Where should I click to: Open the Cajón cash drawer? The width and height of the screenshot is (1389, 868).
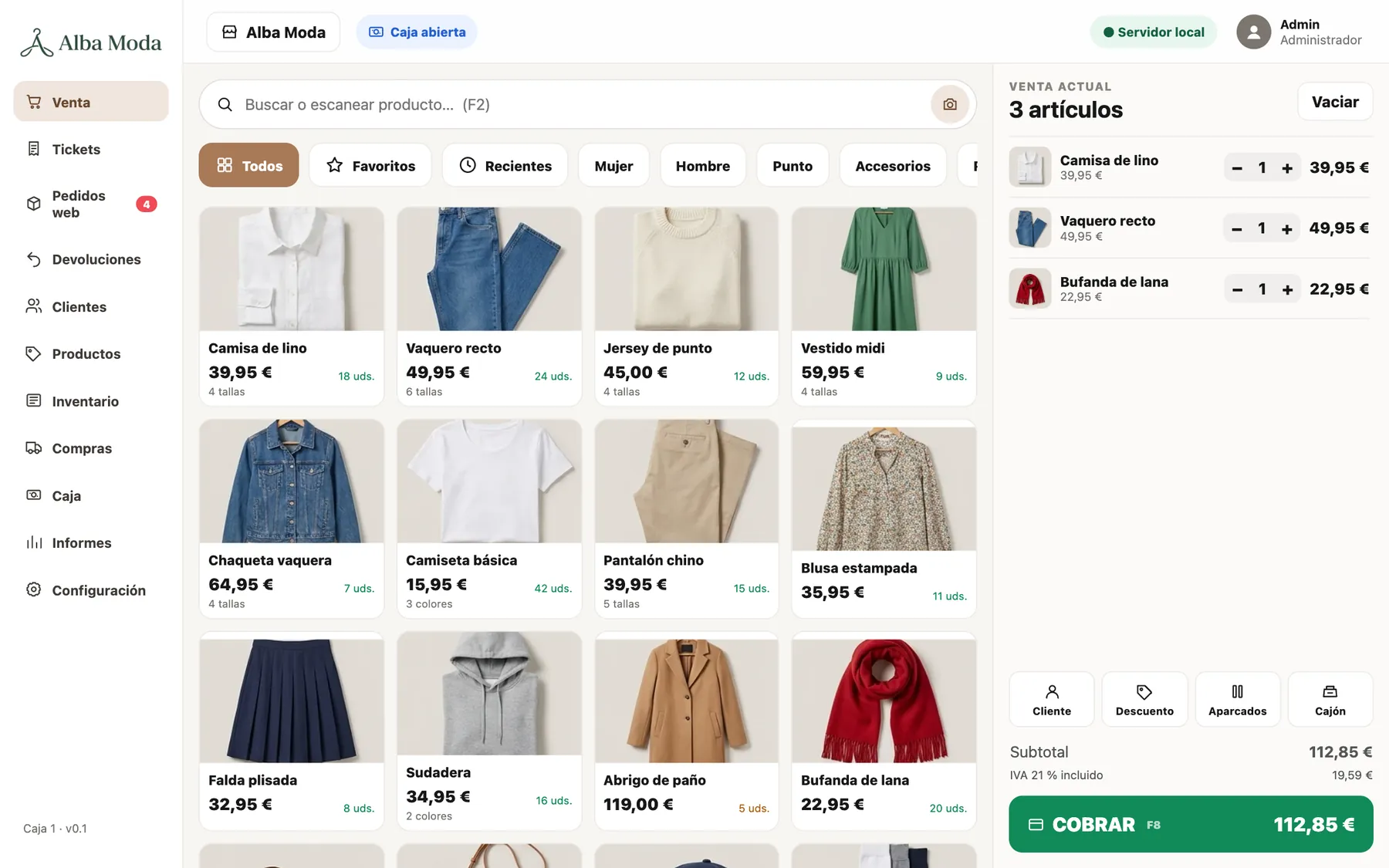[x=1330, y=699]
